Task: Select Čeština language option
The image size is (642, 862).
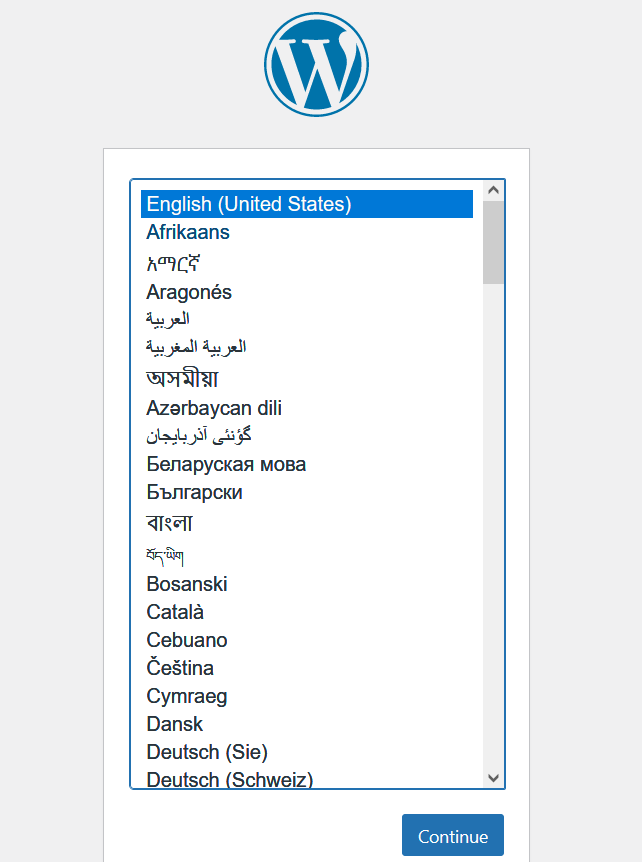Action: (x=180, y=668)
